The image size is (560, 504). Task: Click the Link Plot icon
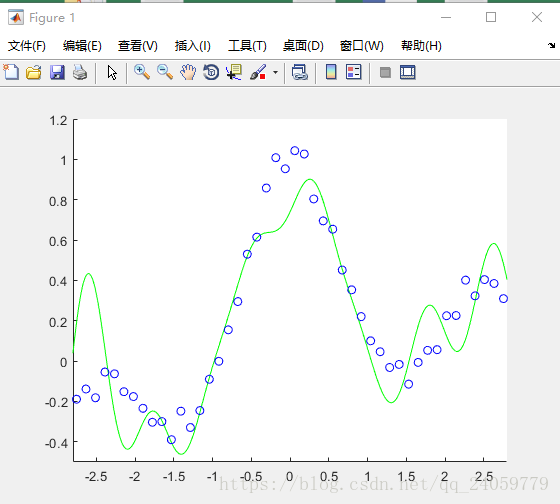click(x=300, y=72)
